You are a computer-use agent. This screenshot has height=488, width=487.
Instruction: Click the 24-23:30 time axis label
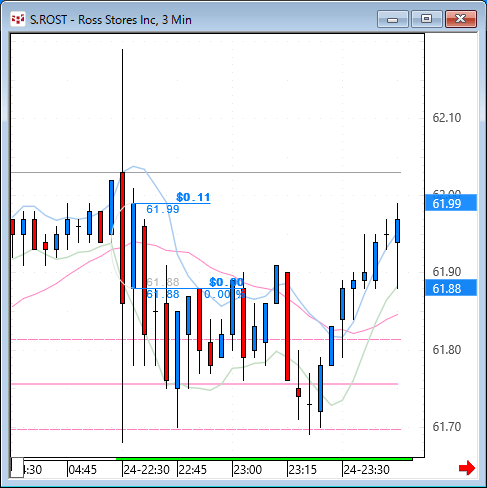point(366,470)
